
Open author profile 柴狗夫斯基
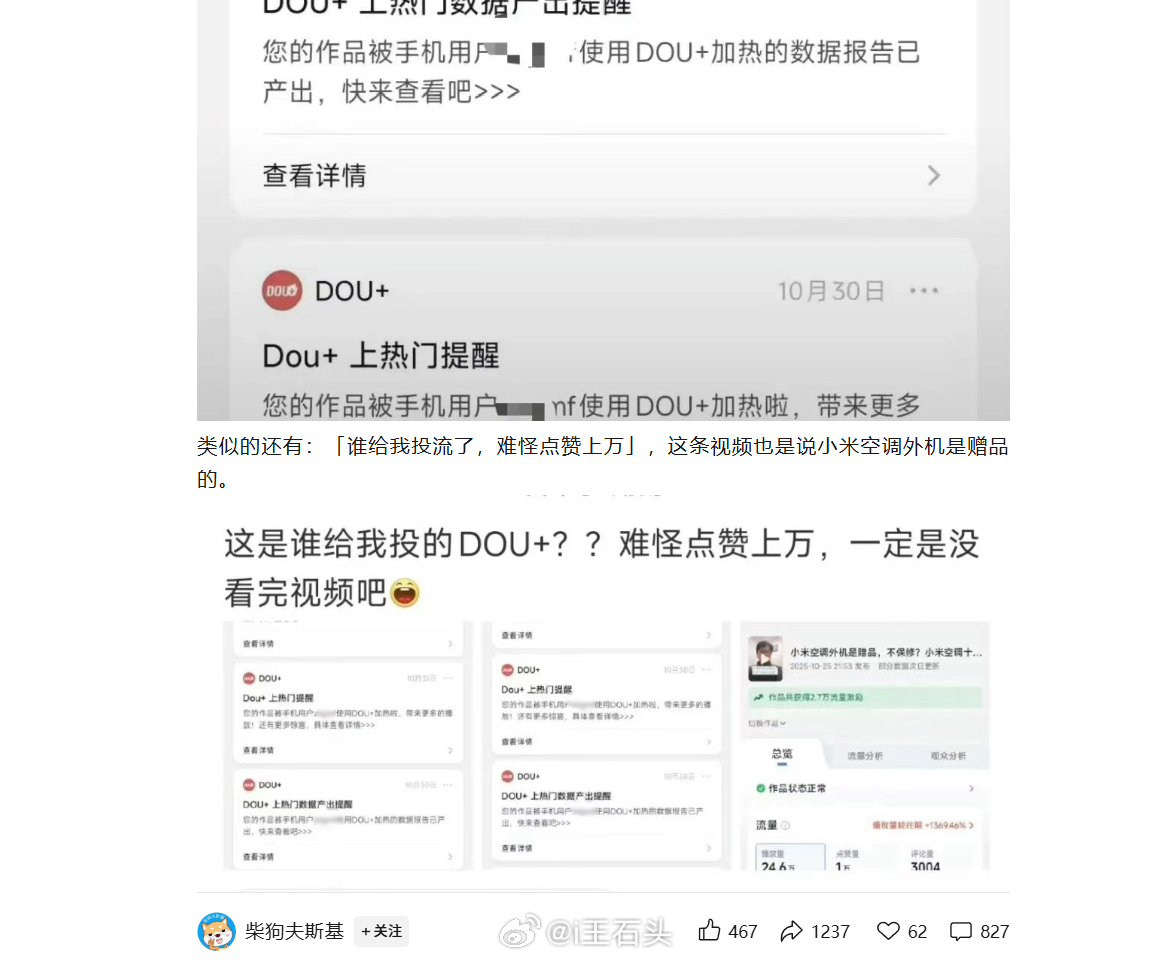click(294, 932)
